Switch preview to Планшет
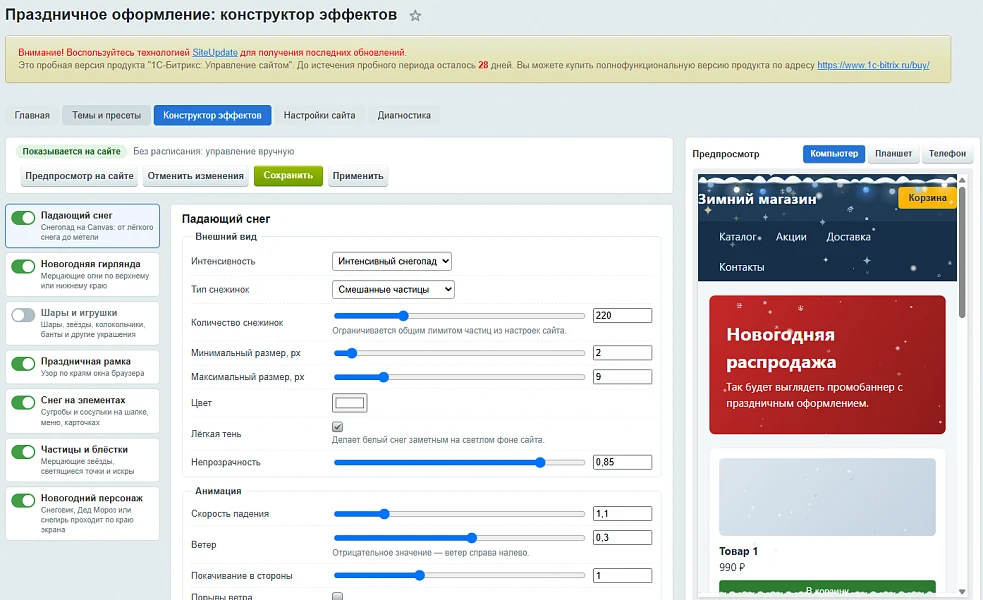The image size is (983, 600). click(x=893, y=154)
